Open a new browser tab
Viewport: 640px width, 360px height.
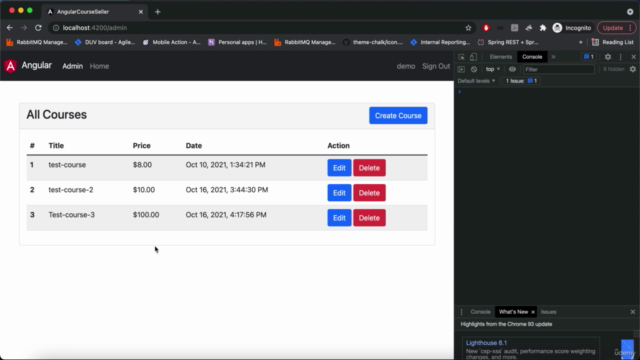(x=158, y=12)
